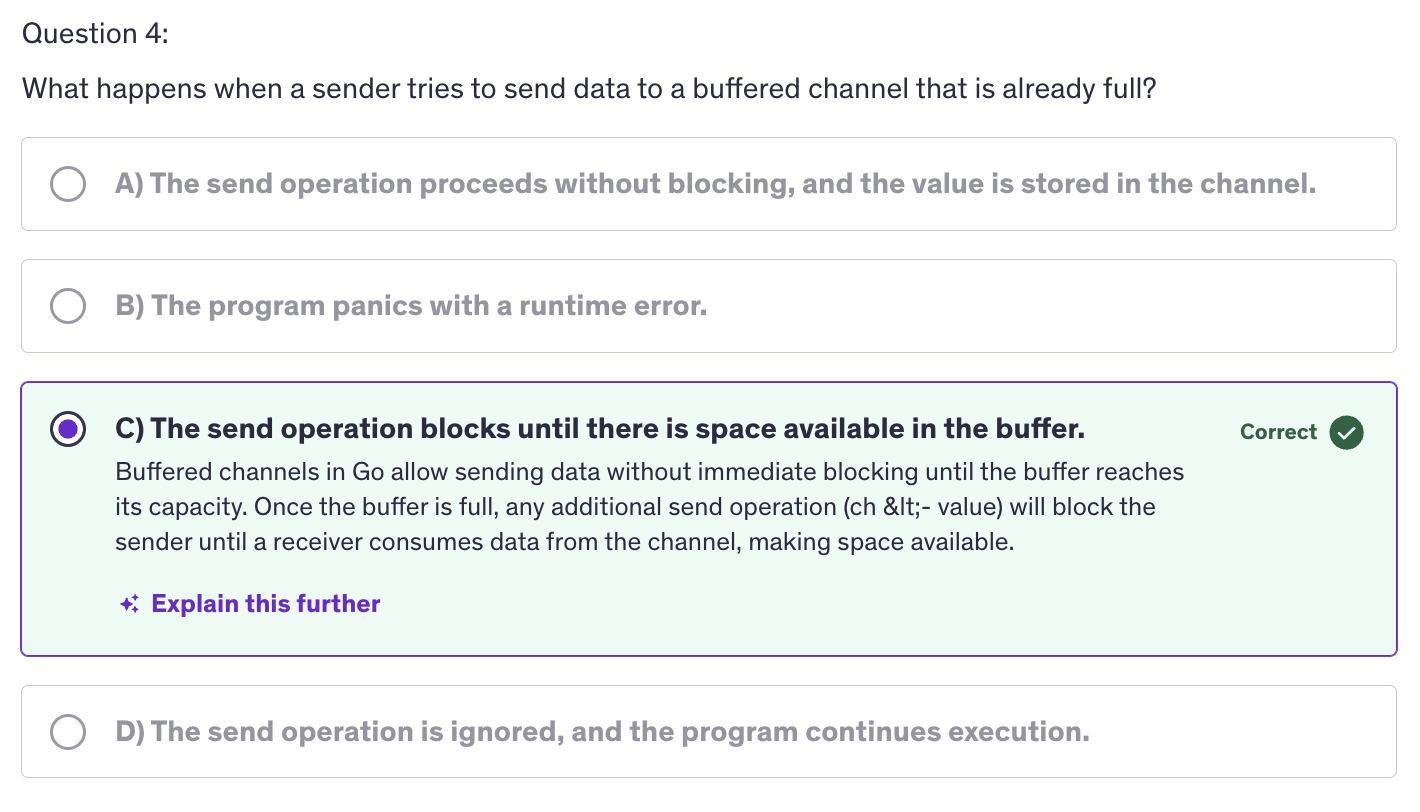1420x812 pixels.
Task: Select radio button for option D
Action: pyautogui.click(x=68, y=732)
